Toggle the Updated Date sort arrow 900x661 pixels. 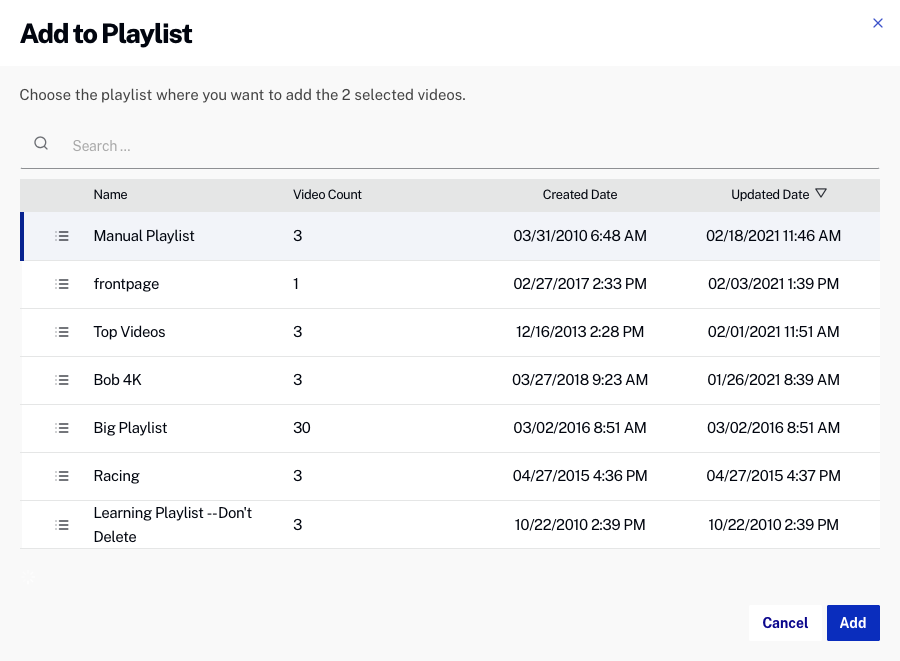[x=821, y=194]
